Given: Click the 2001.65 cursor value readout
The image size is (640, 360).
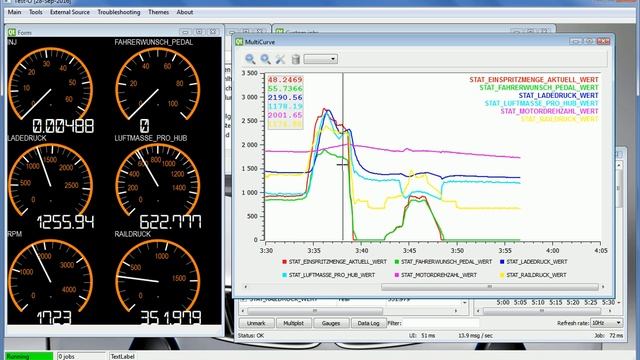Looking at the screenshot, I should [x=285, y=115].
